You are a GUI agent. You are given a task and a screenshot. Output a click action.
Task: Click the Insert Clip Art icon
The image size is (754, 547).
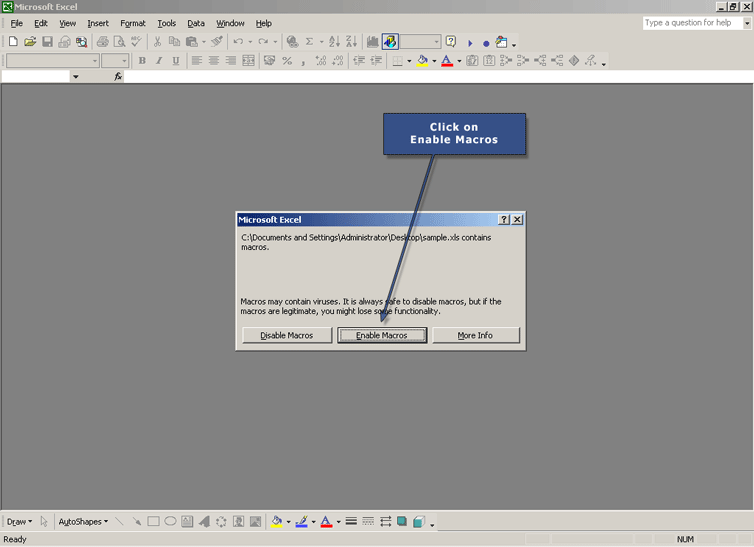pos(239,522)
